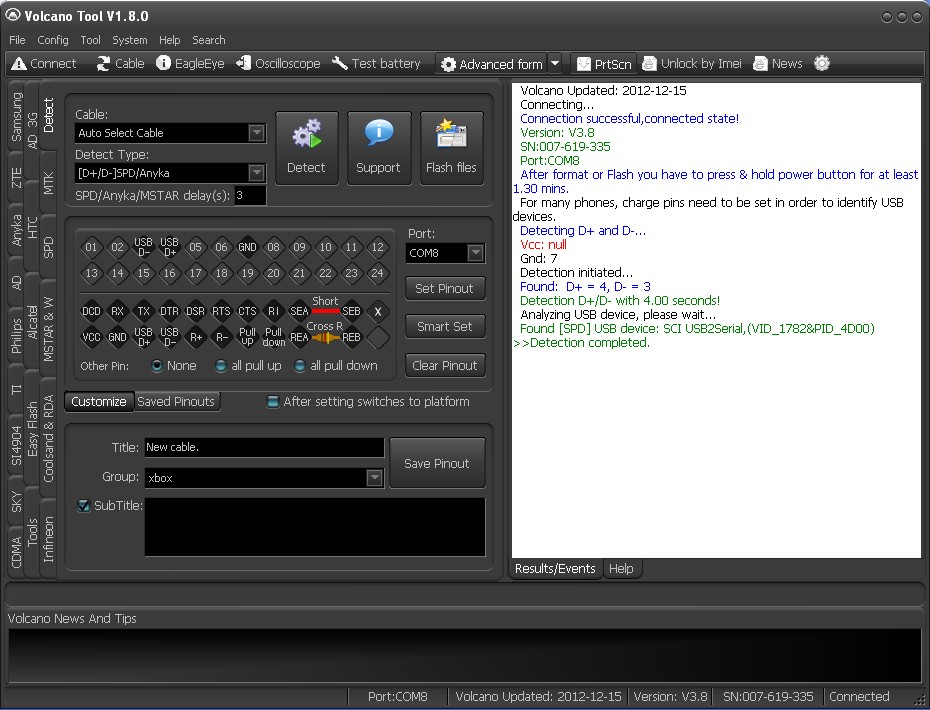Image resolution: width=930 pixels, height=710 pixels.
Task: Select the USB D+ pin in top row
Action: tap(169, 247)
